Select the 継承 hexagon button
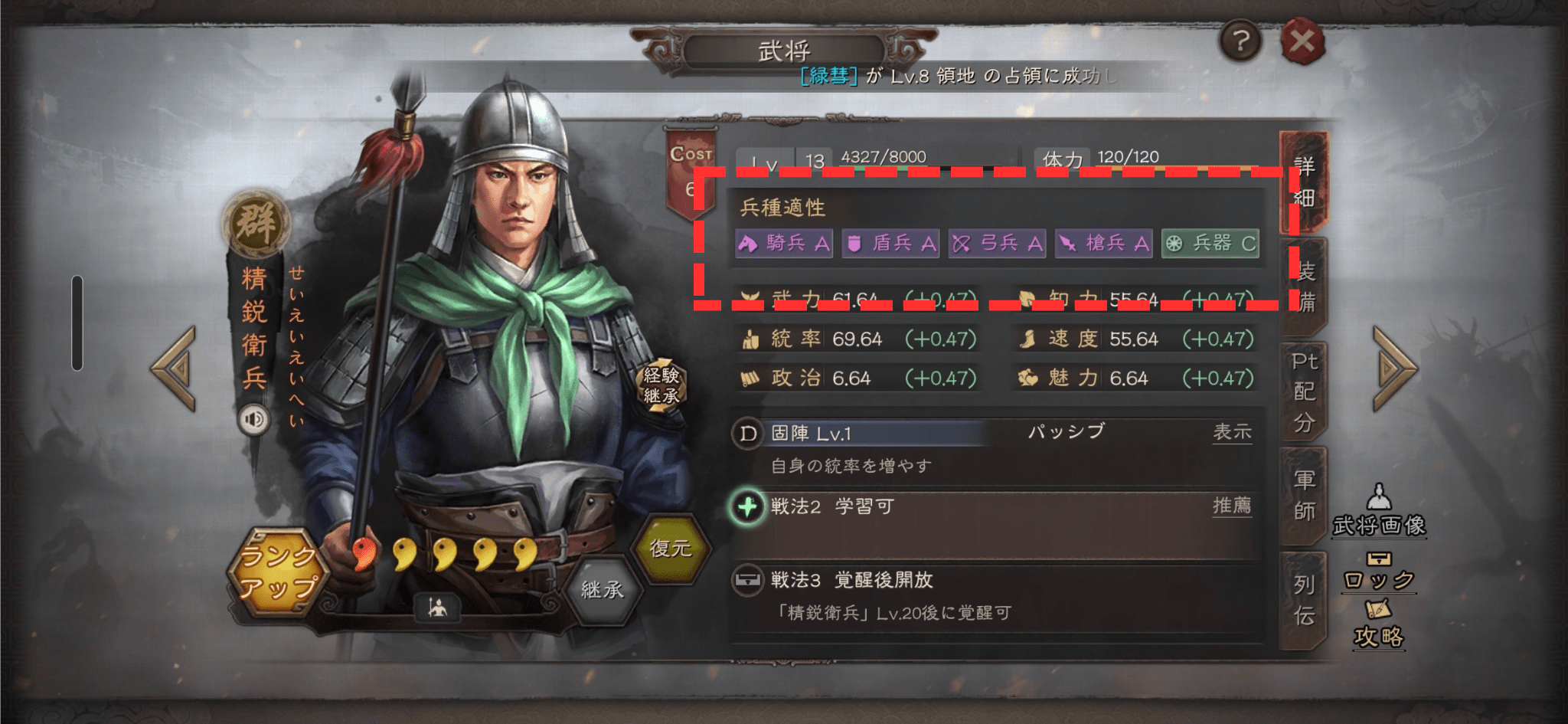The image size is (1568, 724). pos(603,588)
